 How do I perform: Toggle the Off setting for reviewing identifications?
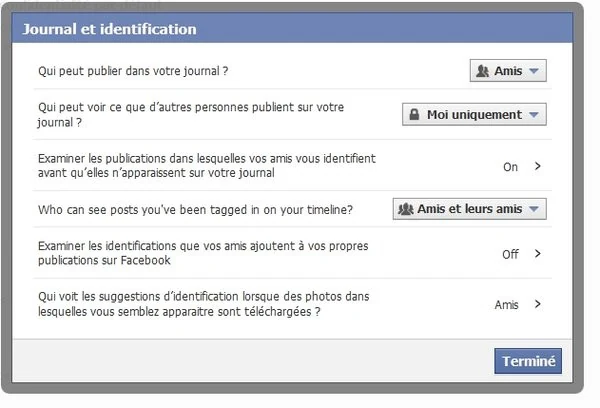click(510, 254)
